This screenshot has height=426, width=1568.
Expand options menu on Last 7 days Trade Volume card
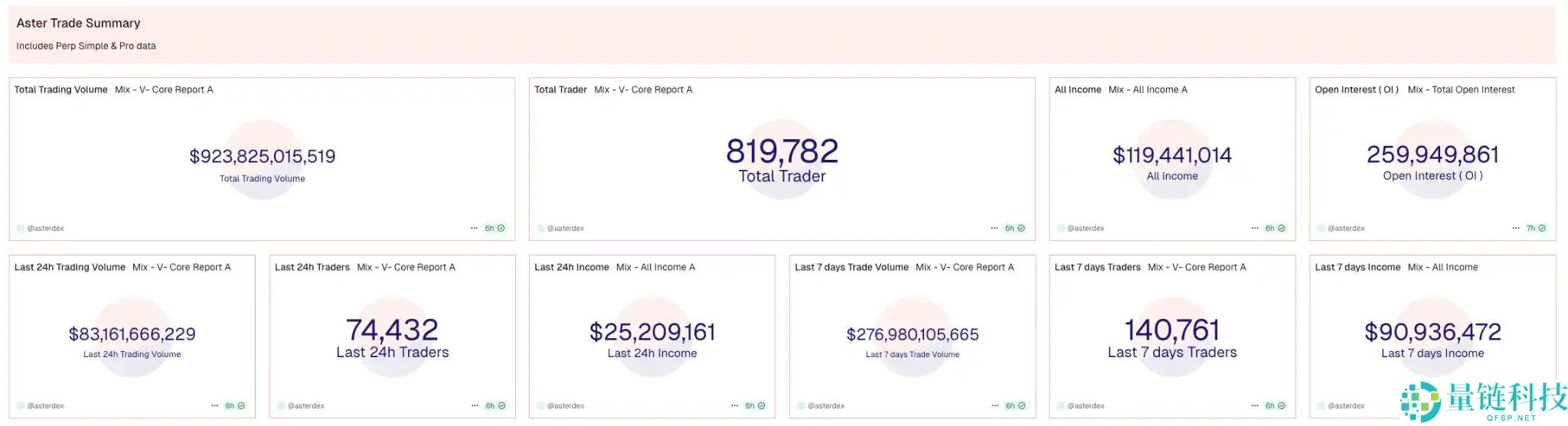click(995, 405)
